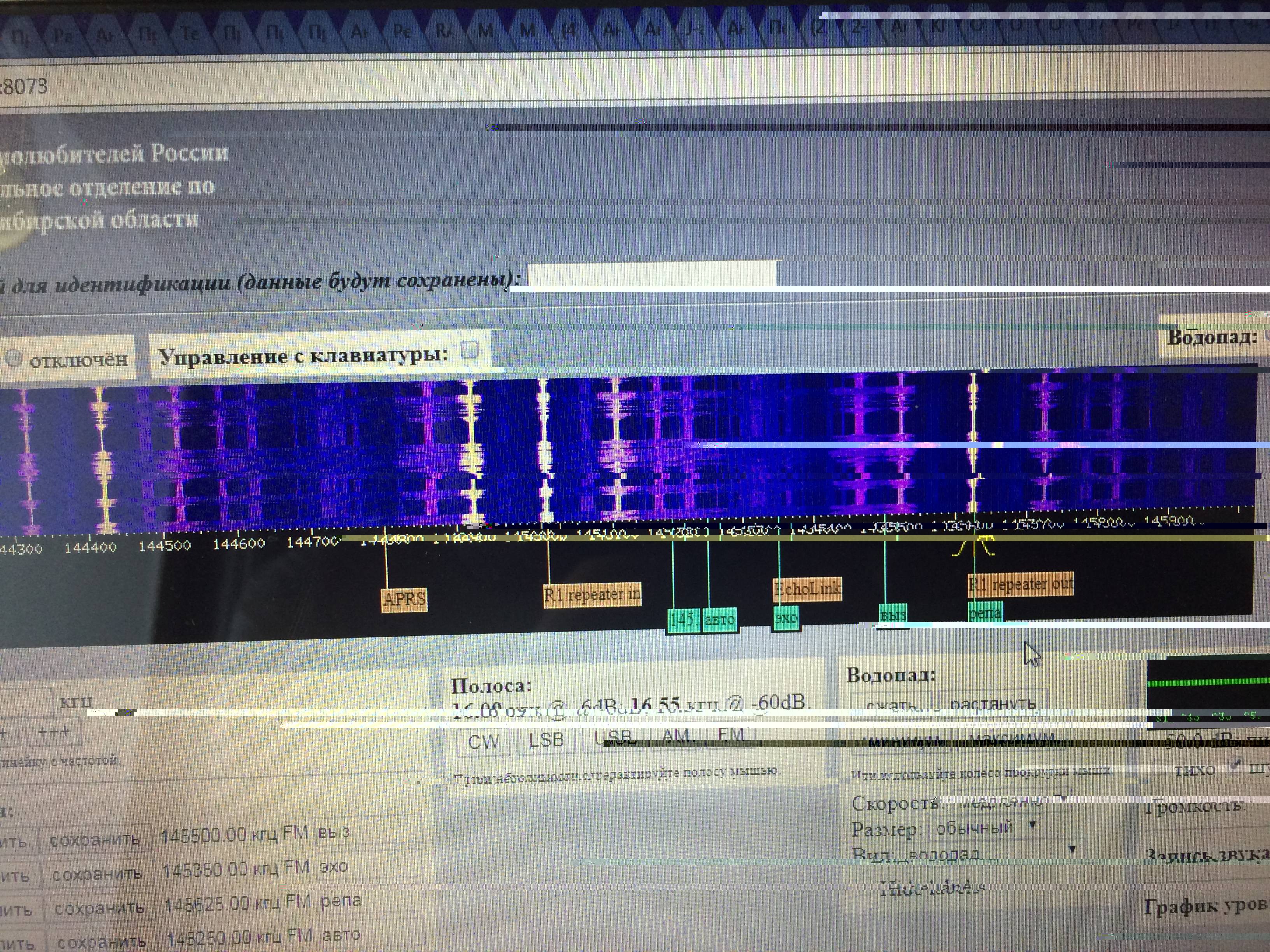The width and height of the screenshot is (1270, 952).
Task: Click the green авто memory marker
Action: click(x=719, y=620)
